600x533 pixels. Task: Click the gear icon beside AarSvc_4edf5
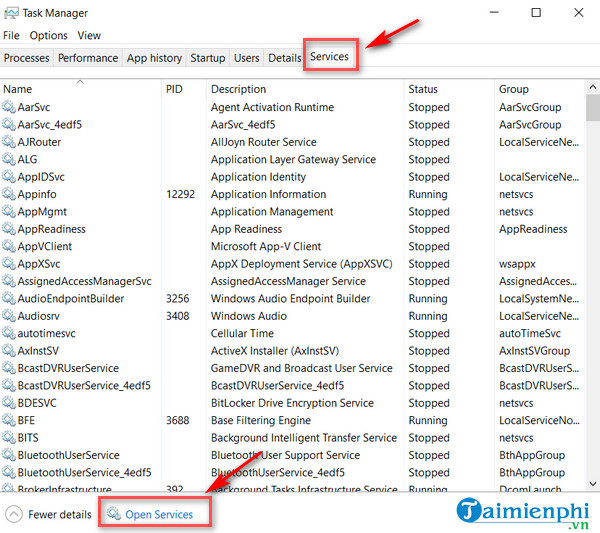[x=9, y=124]
